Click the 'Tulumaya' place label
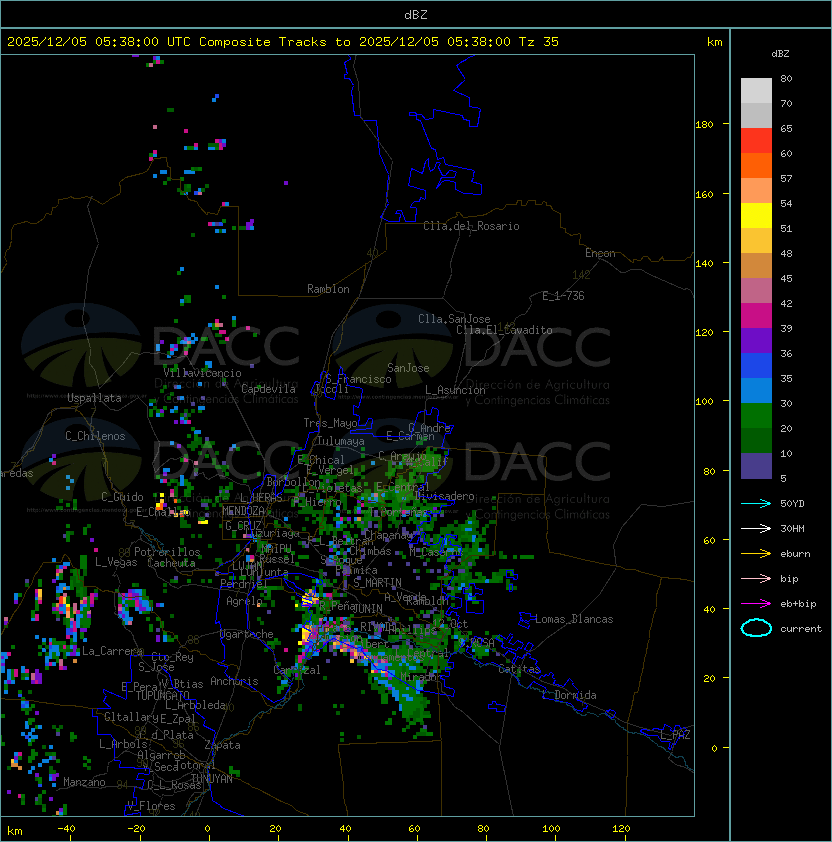This screenshot has height=842, width=832. click(x=341, y=441)
